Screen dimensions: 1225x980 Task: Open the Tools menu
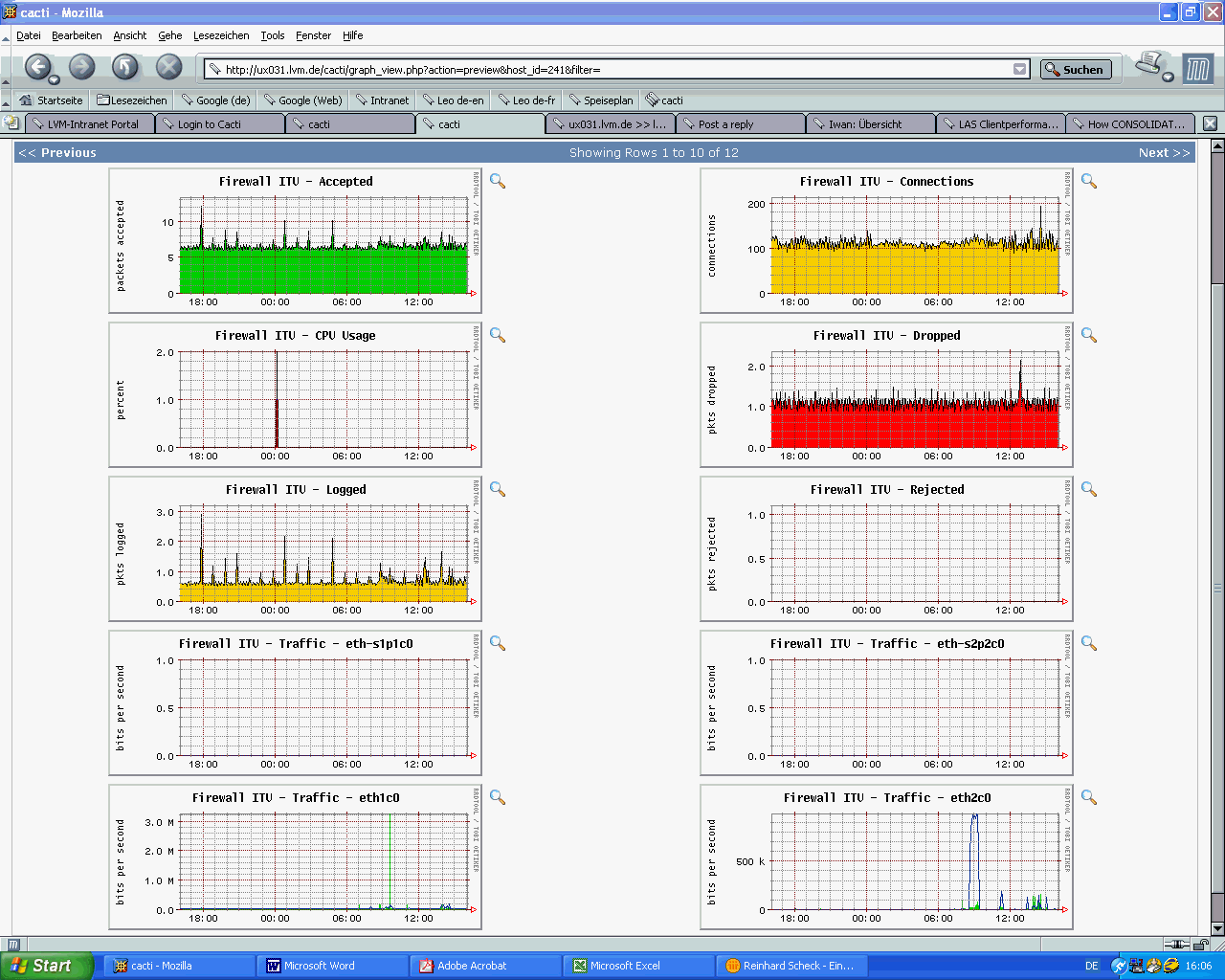coord(273,35)
